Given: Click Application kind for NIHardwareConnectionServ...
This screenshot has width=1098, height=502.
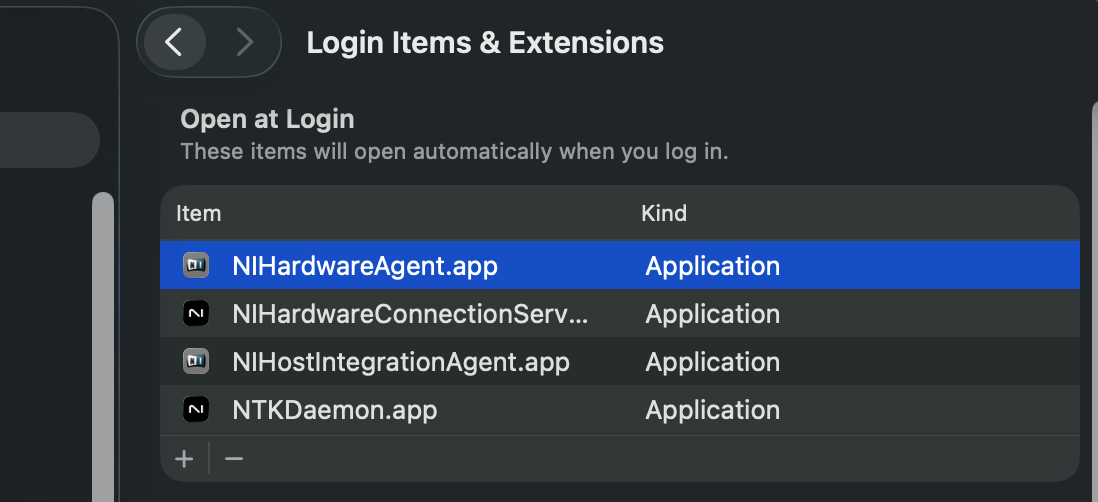Looking at the screenshot, I should coord(712,314).
